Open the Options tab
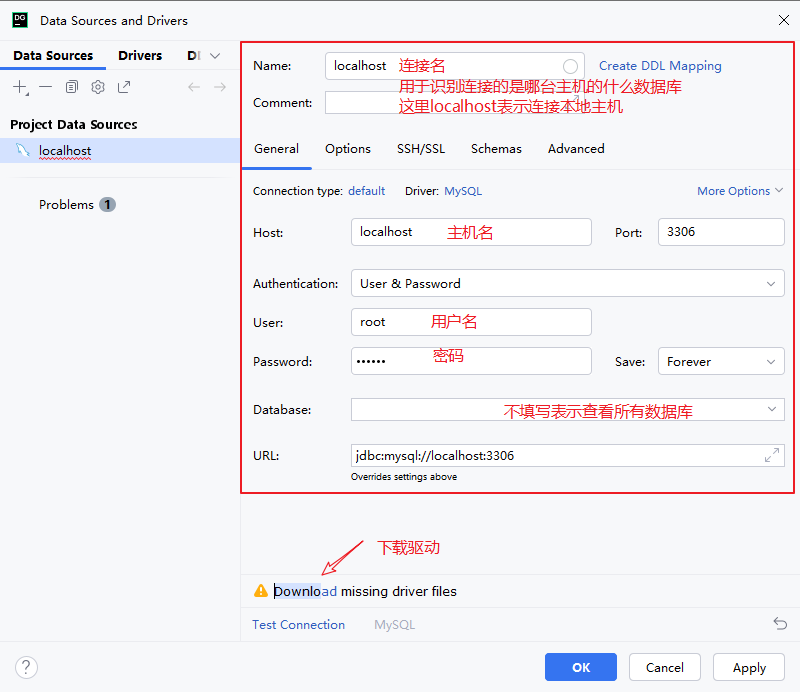 click(348, 149)
